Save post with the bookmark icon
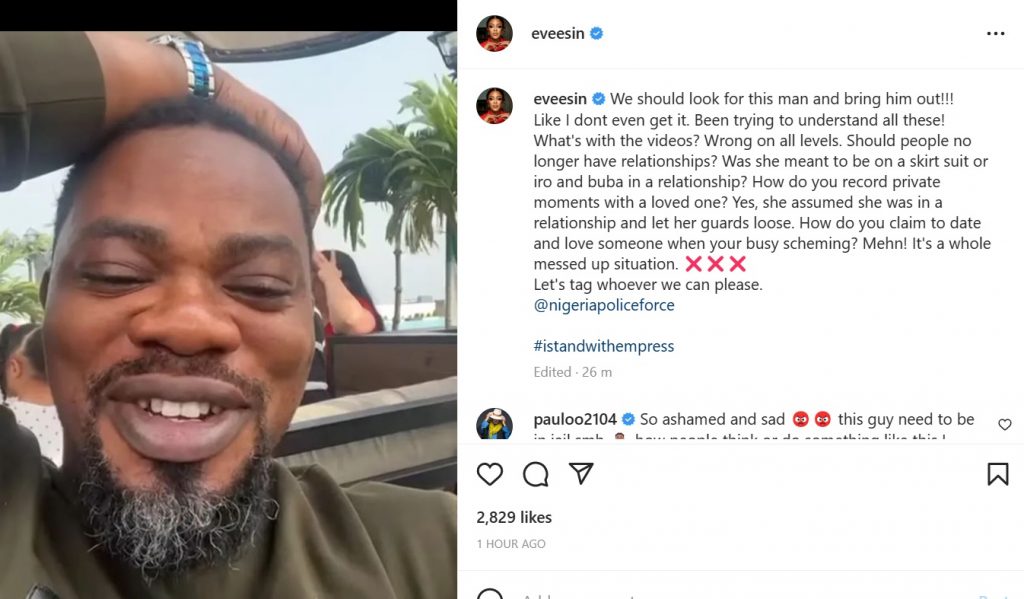 coord(997,474)
